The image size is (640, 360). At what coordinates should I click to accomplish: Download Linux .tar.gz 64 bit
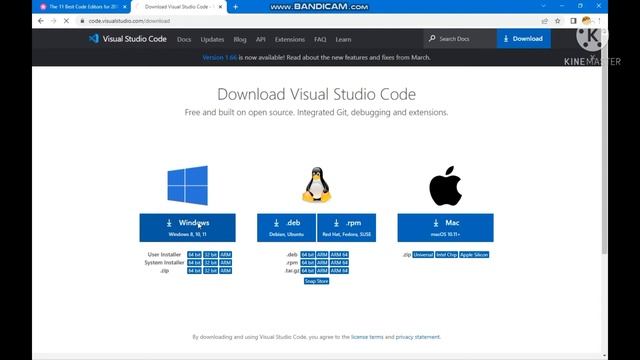click(308, 271)
